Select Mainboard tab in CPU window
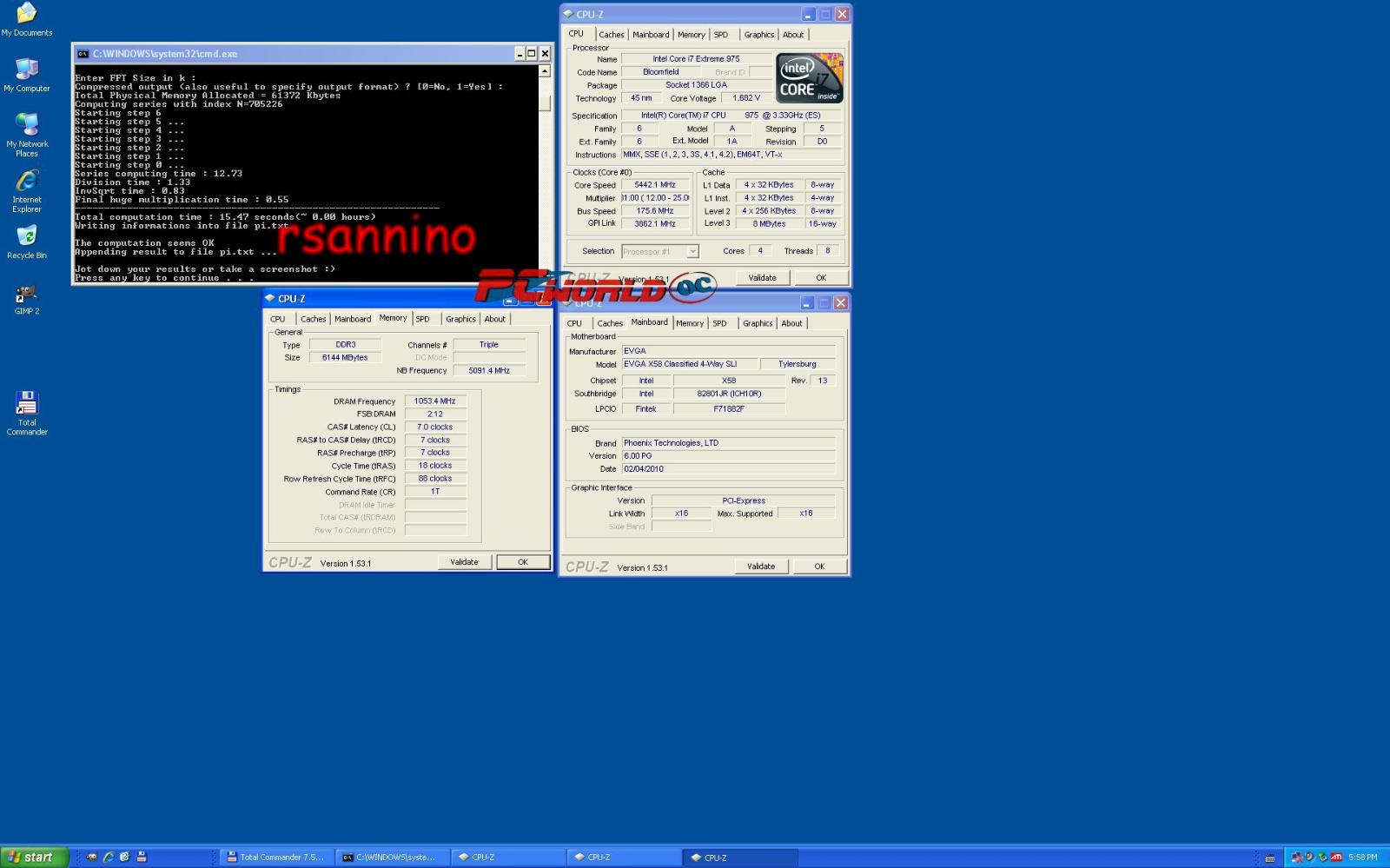The width and height of the screenshot is (1390, 868). pos(651,35)
